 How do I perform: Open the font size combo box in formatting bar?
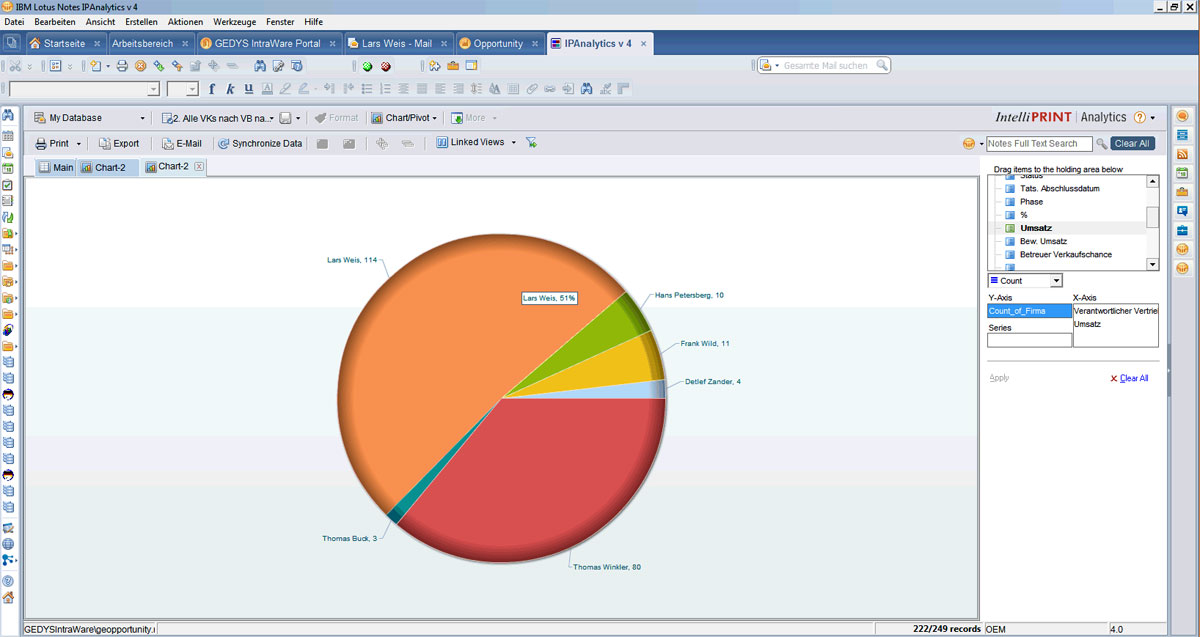tap(183, 89)
